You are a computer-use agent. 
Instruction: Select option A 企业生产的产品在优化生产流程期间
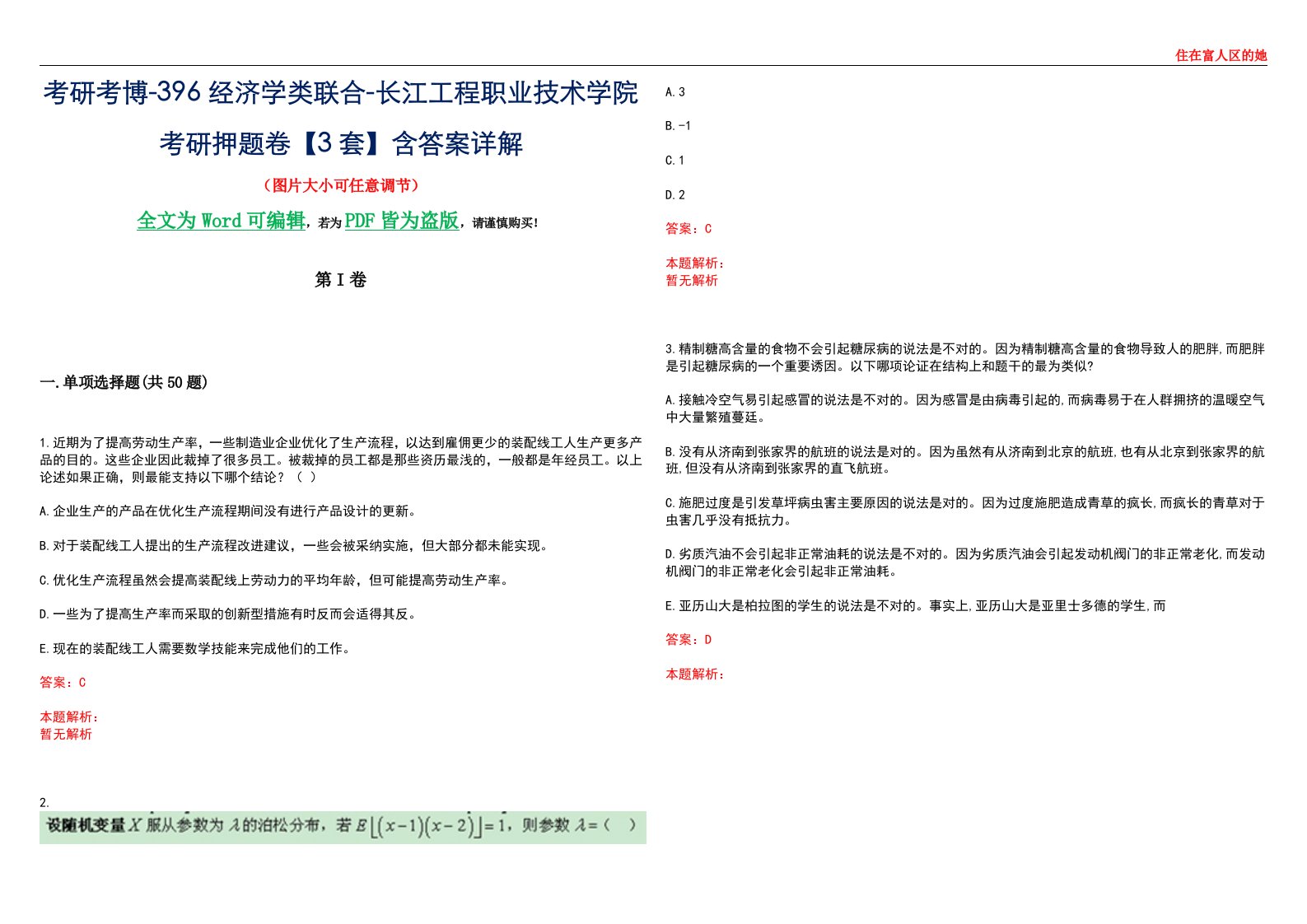[x=229, y=511]
